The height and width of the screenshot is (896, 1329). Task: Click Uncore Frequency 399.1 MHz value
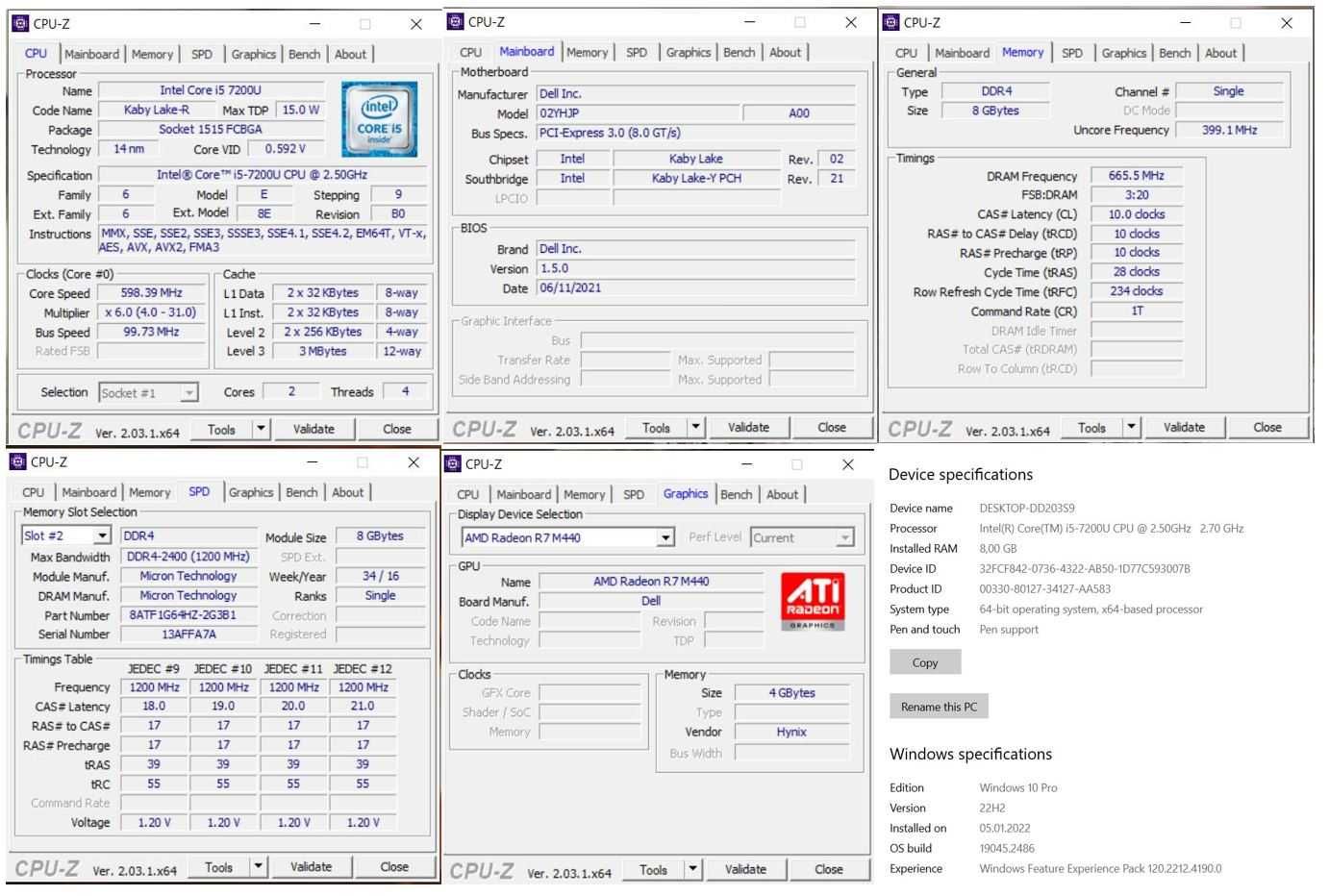pos(1229,129)
